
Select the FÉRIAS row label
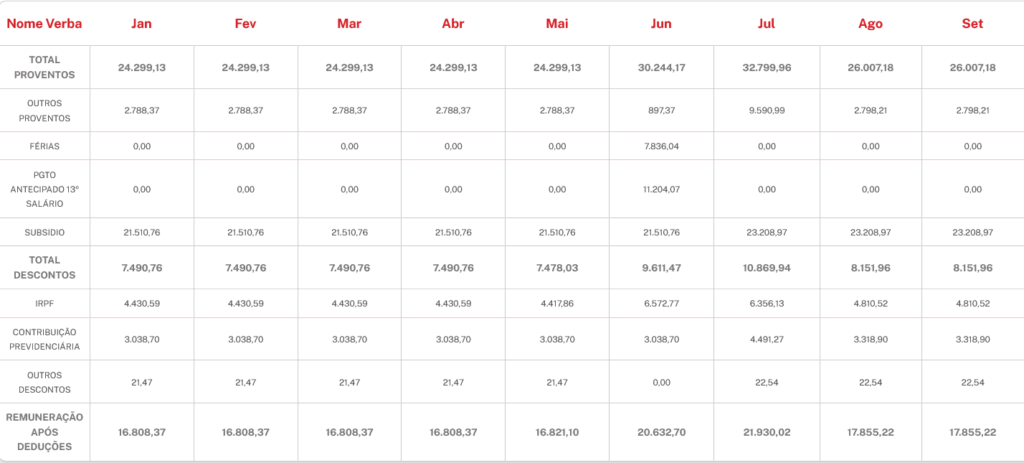(45, 146)
